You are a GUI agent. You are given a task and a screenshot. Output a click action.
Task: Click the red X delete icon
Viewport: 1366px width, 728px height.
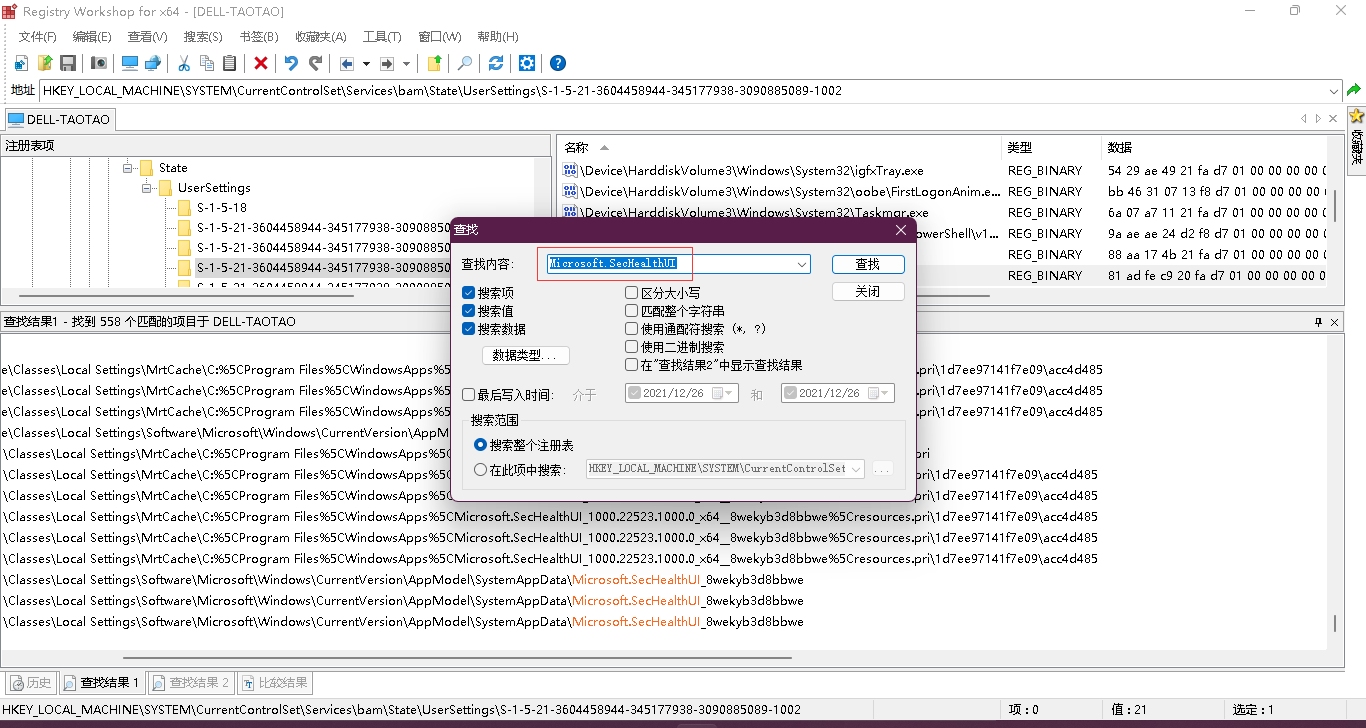261,63
